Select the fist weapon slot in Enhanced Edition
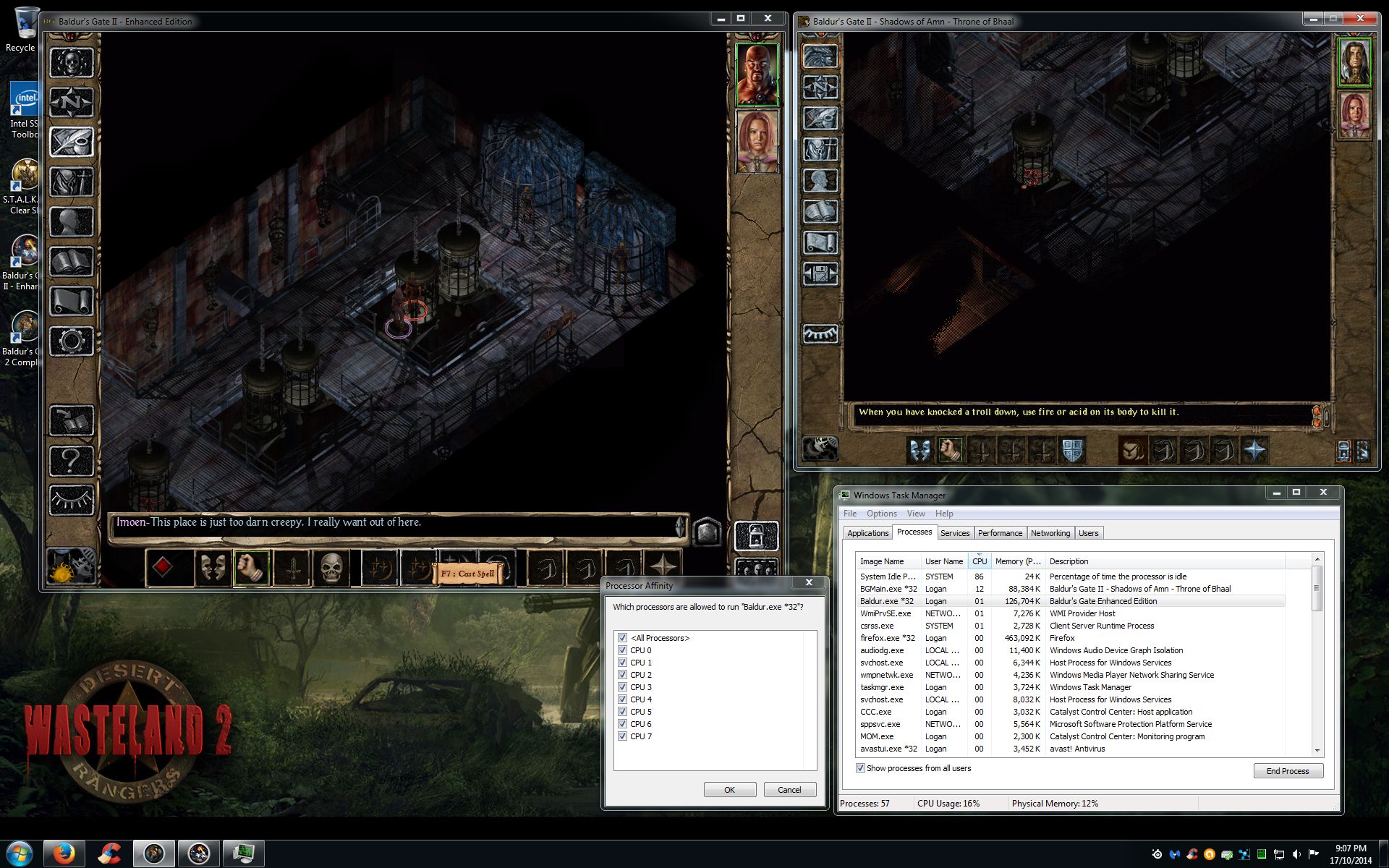Image resolution: width=1389 pixels, height=868 pixels. click(251, 568)
